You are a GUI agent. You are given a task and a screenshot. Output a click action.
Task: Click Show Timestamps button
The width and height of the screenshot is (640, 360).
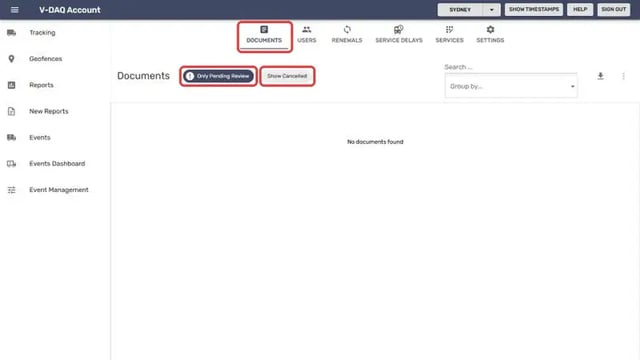click(x=533, y=9)
